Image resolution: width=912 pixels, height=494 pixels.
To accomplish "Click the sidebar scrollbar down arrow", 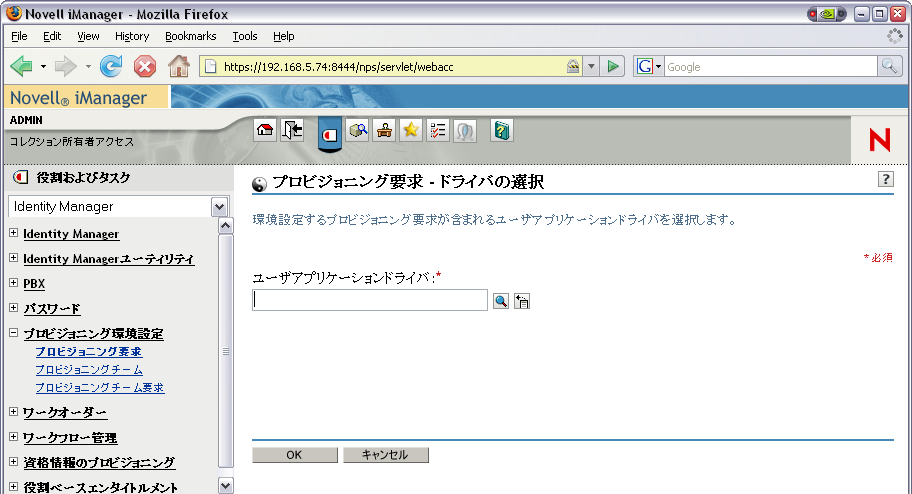I will [x=226, y=485].
